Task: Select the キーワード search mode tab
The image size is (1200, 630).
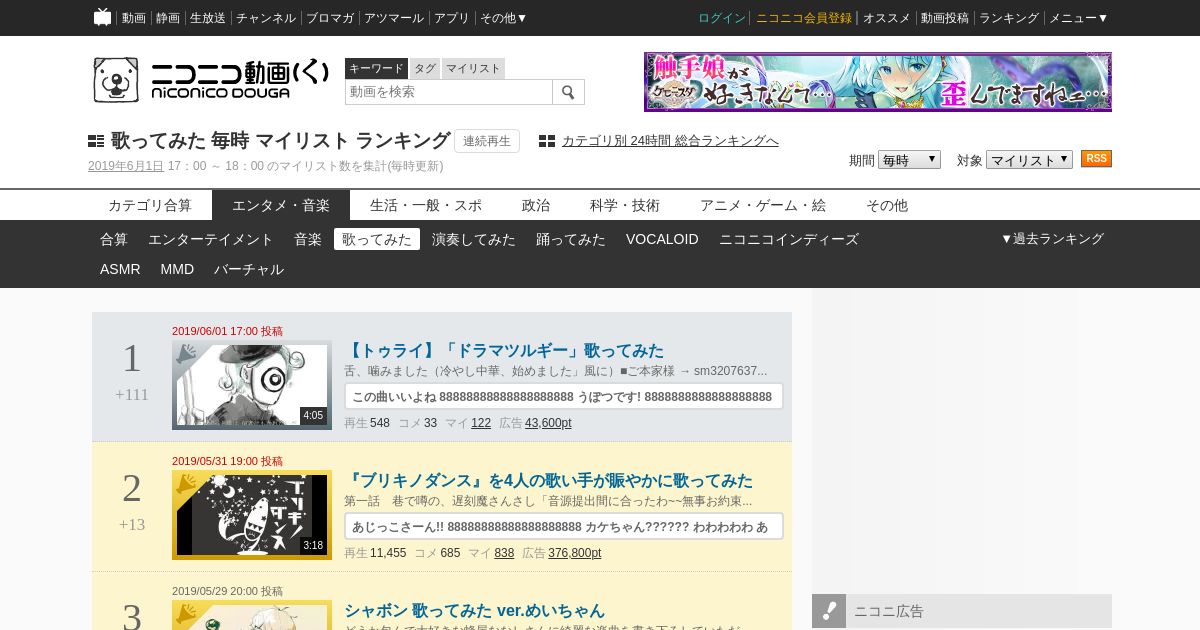Action: point(376,68)
